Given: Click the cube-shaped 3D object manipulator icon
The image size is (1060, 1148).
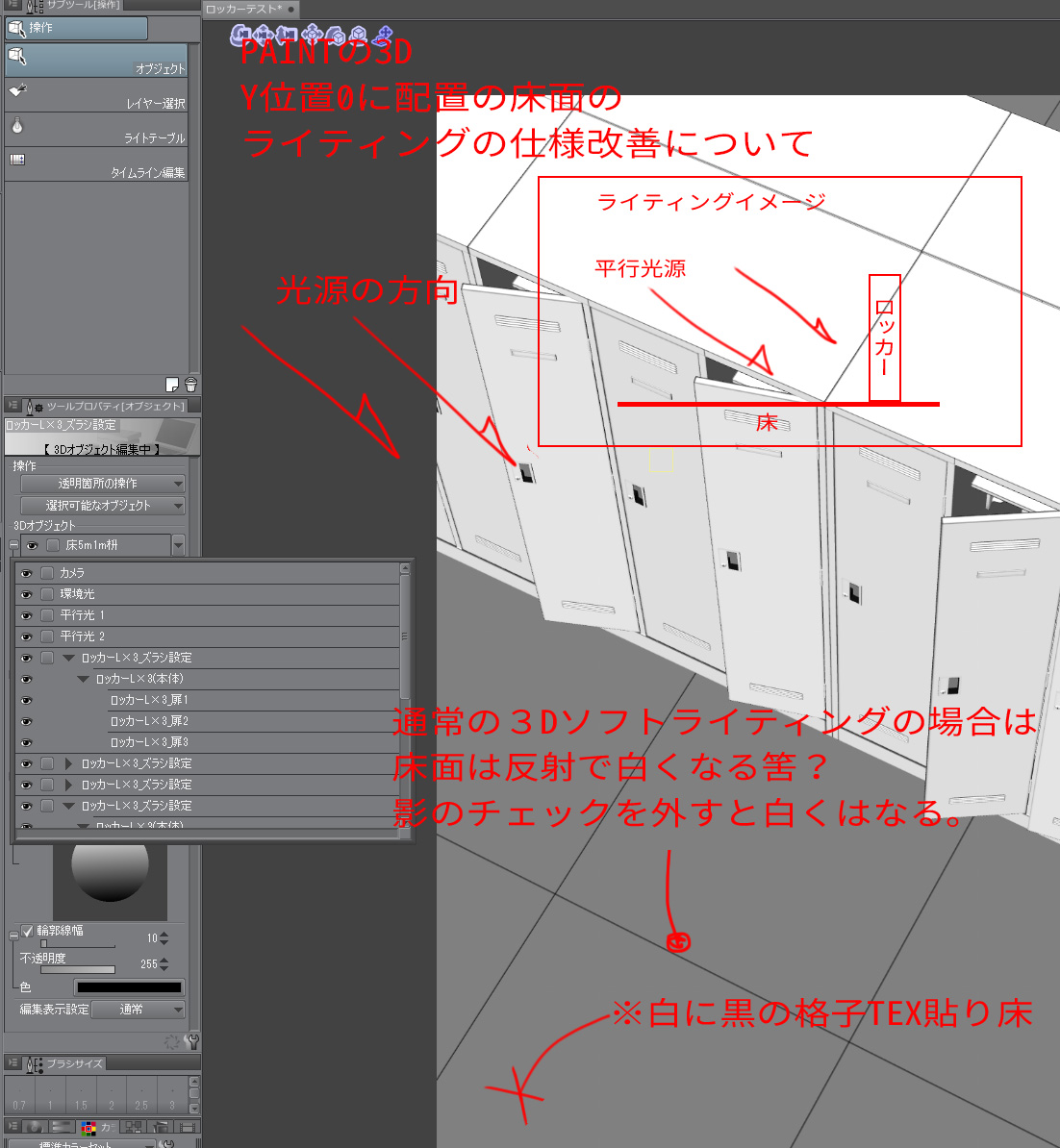Looking at the screenshot, I should (x=358, y=35).
